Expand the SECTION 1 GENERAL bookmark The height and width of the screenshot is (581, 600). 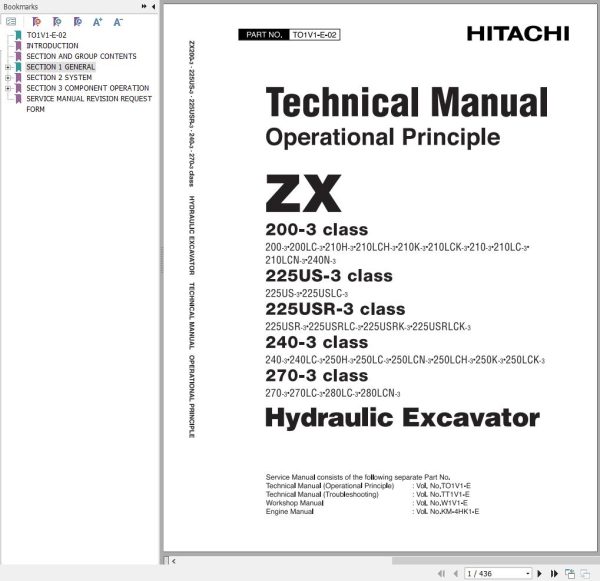[8, 67]
